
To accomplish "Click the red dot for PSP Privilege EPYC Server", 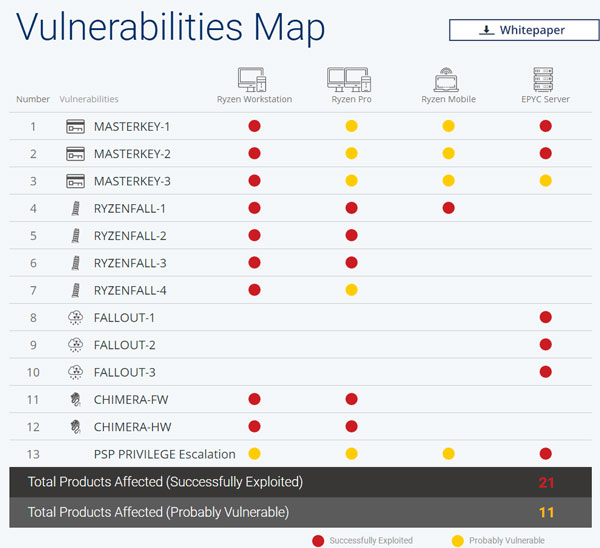I will tap(546, 454).
